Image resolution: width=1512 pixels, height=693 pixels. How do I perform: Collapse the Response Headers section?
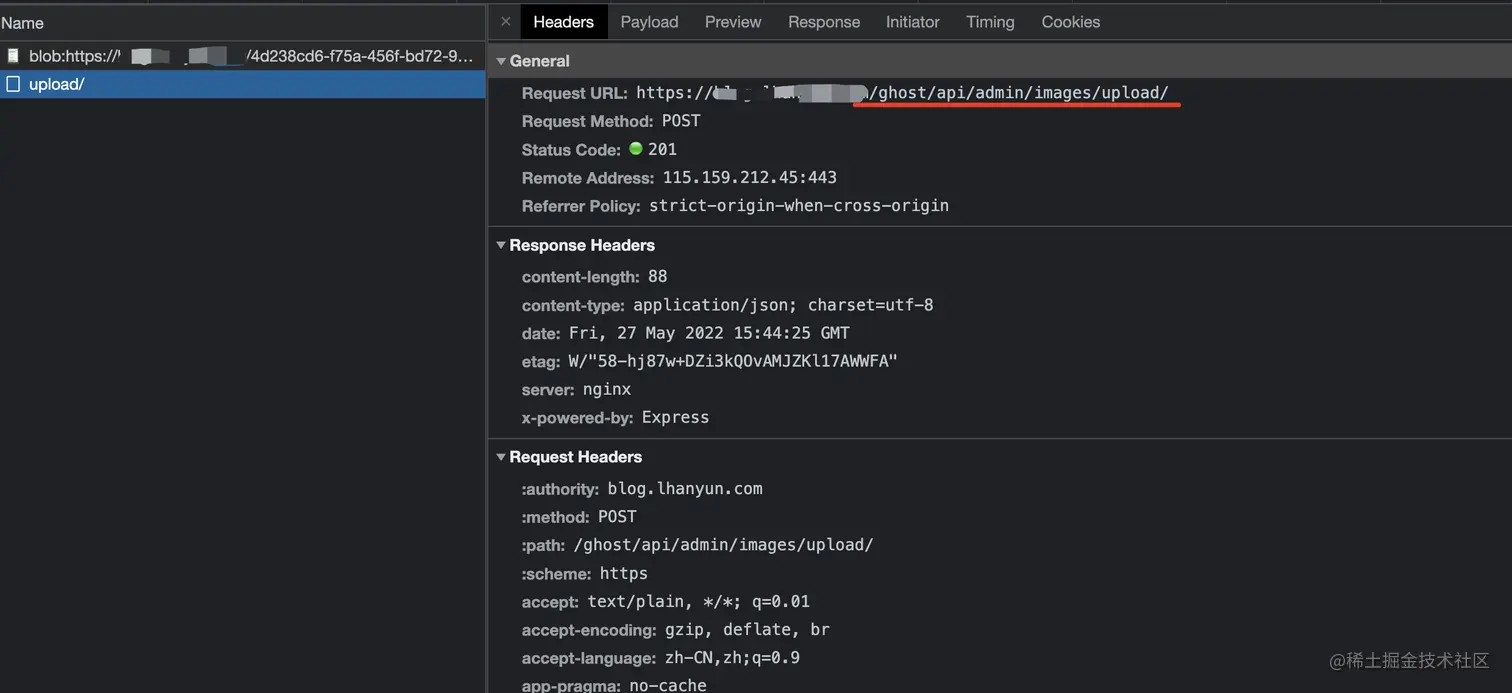[501, 245]
